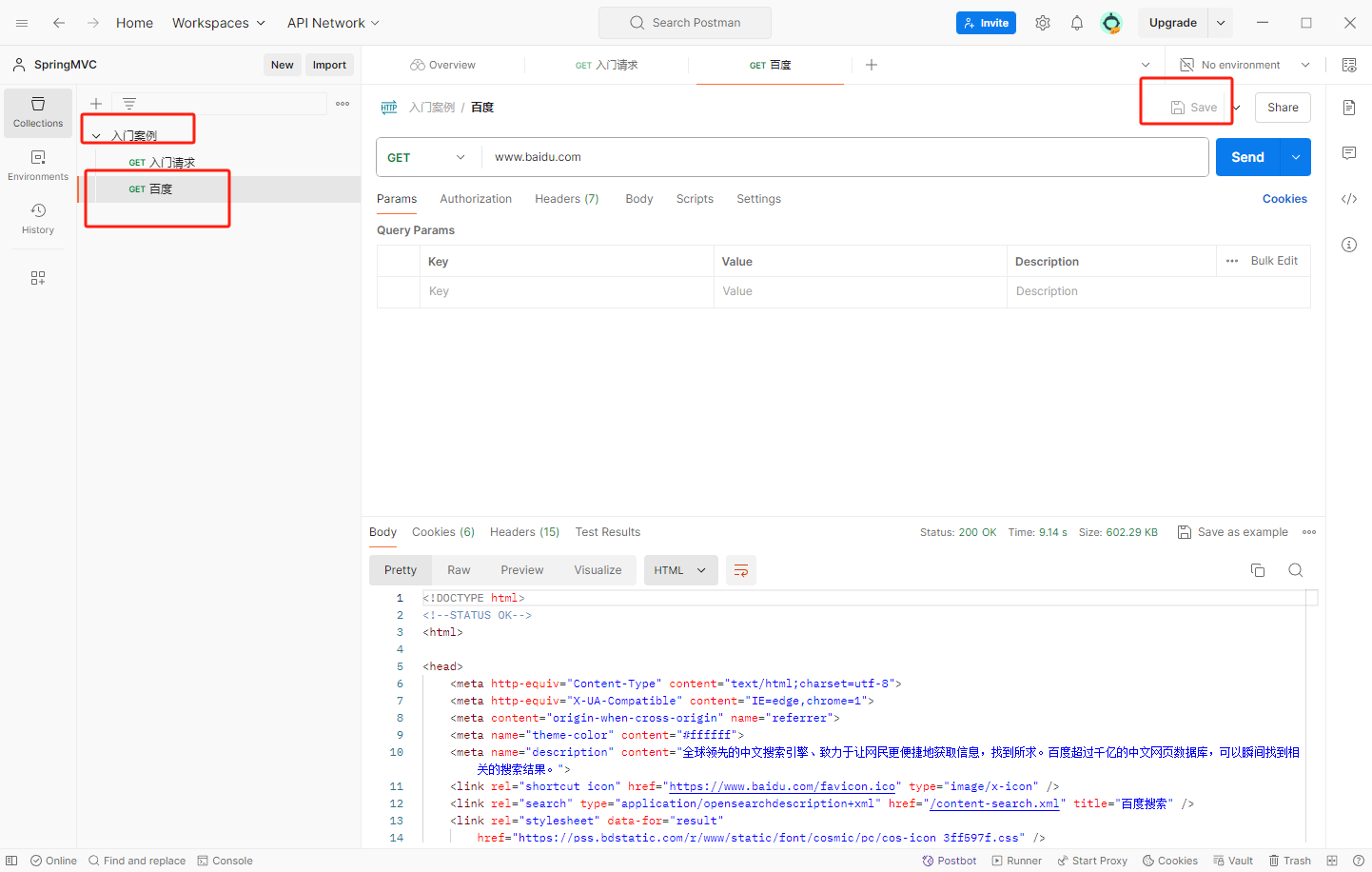Image resolution: width=1372 pixels, height=872 pixels.
Task: Open the Scripts tab
Action: [x=695, y=199]
